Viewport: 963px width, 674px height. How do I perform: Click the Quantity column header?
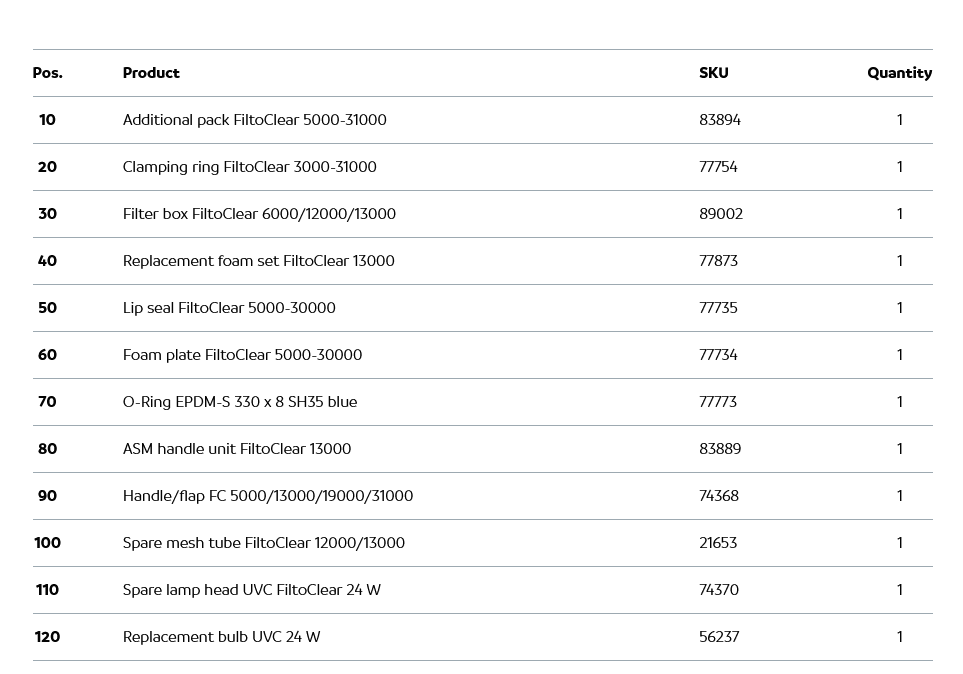899,73
